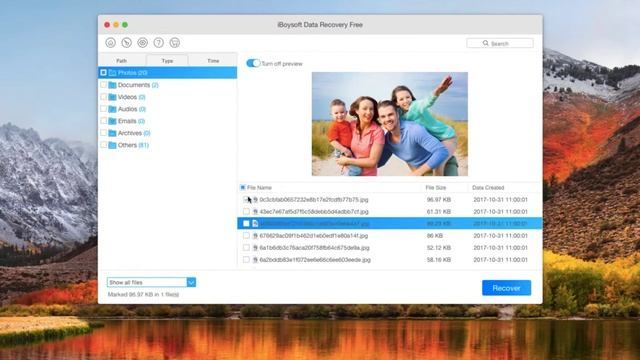Screen dimensions: 640x360
Task: Sort by File Size column header
Action: click(x=436, y=187)
